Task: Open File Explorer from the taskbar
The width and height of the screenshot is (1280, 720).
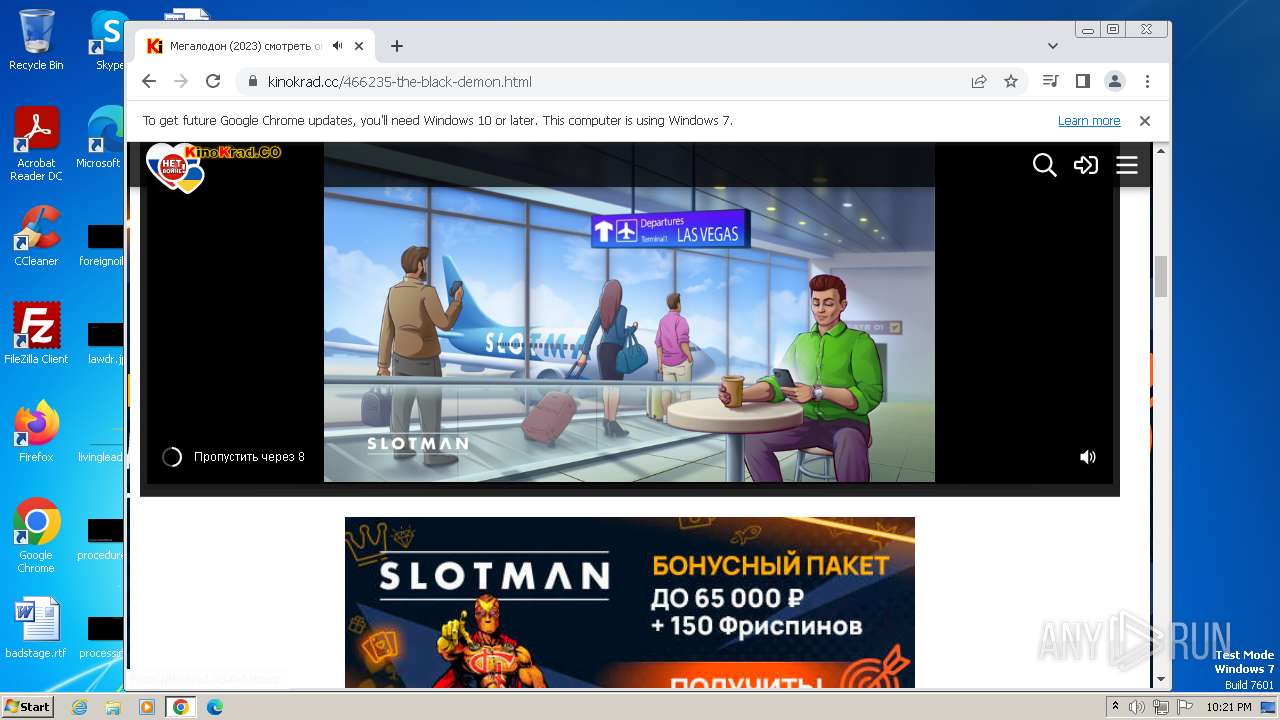Action: coord(113,707)
